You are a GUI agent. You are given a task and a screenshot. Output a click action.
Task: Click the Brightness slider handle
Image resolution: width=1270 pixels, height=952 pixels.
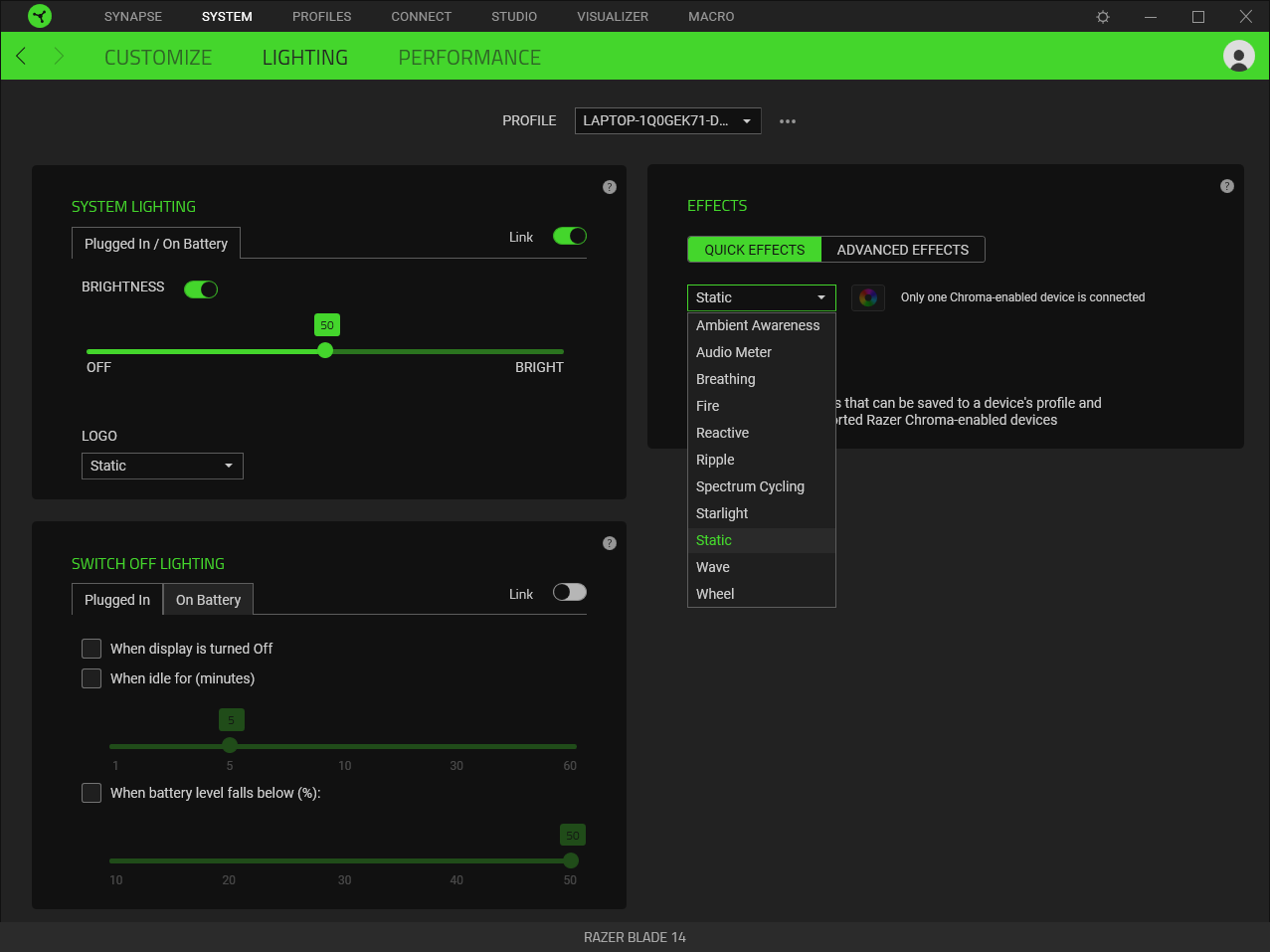[x=325, y=351]
